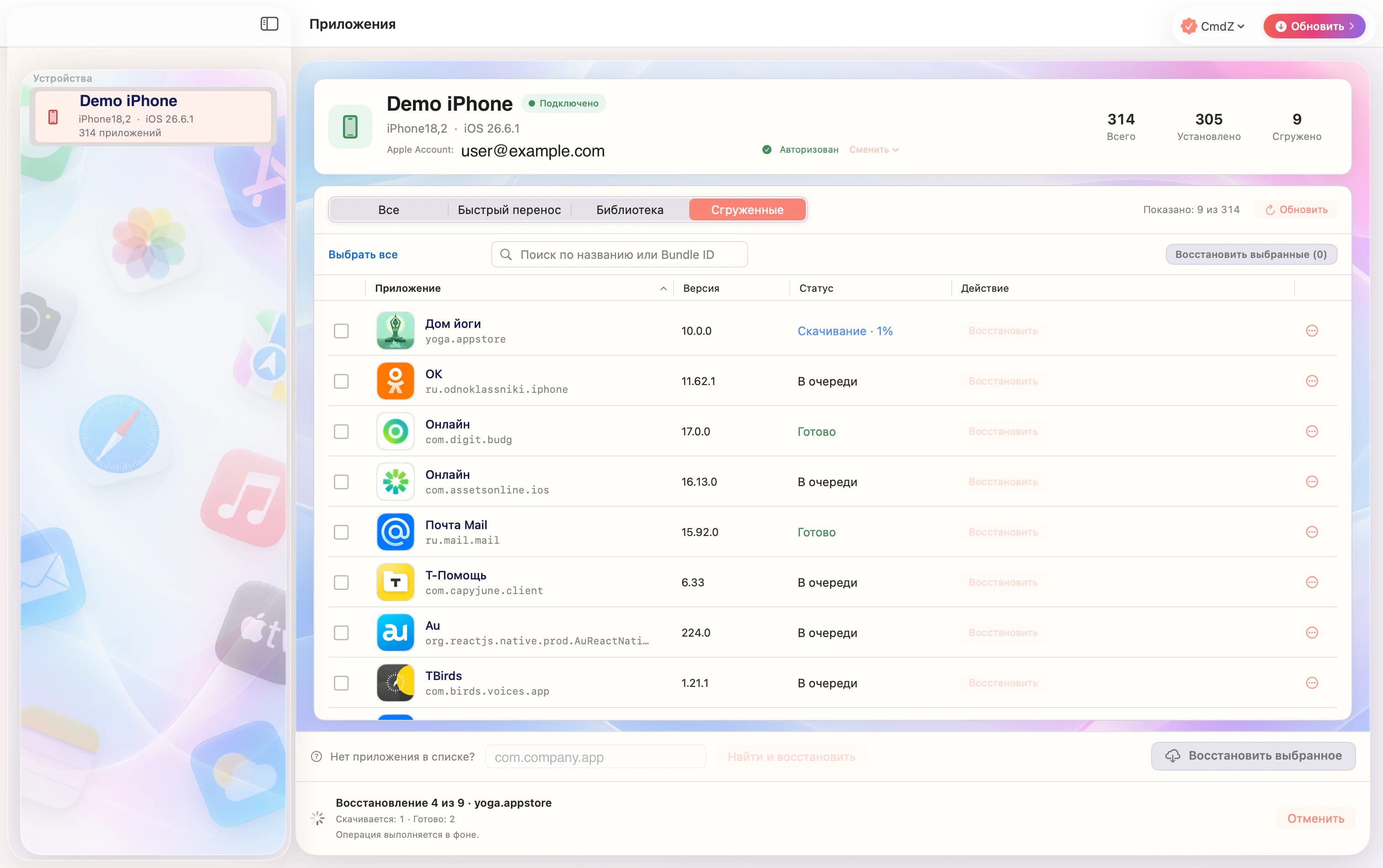Click the Т-Помощь app icon
Viewport: 1383px width, 868px height.
395,582
